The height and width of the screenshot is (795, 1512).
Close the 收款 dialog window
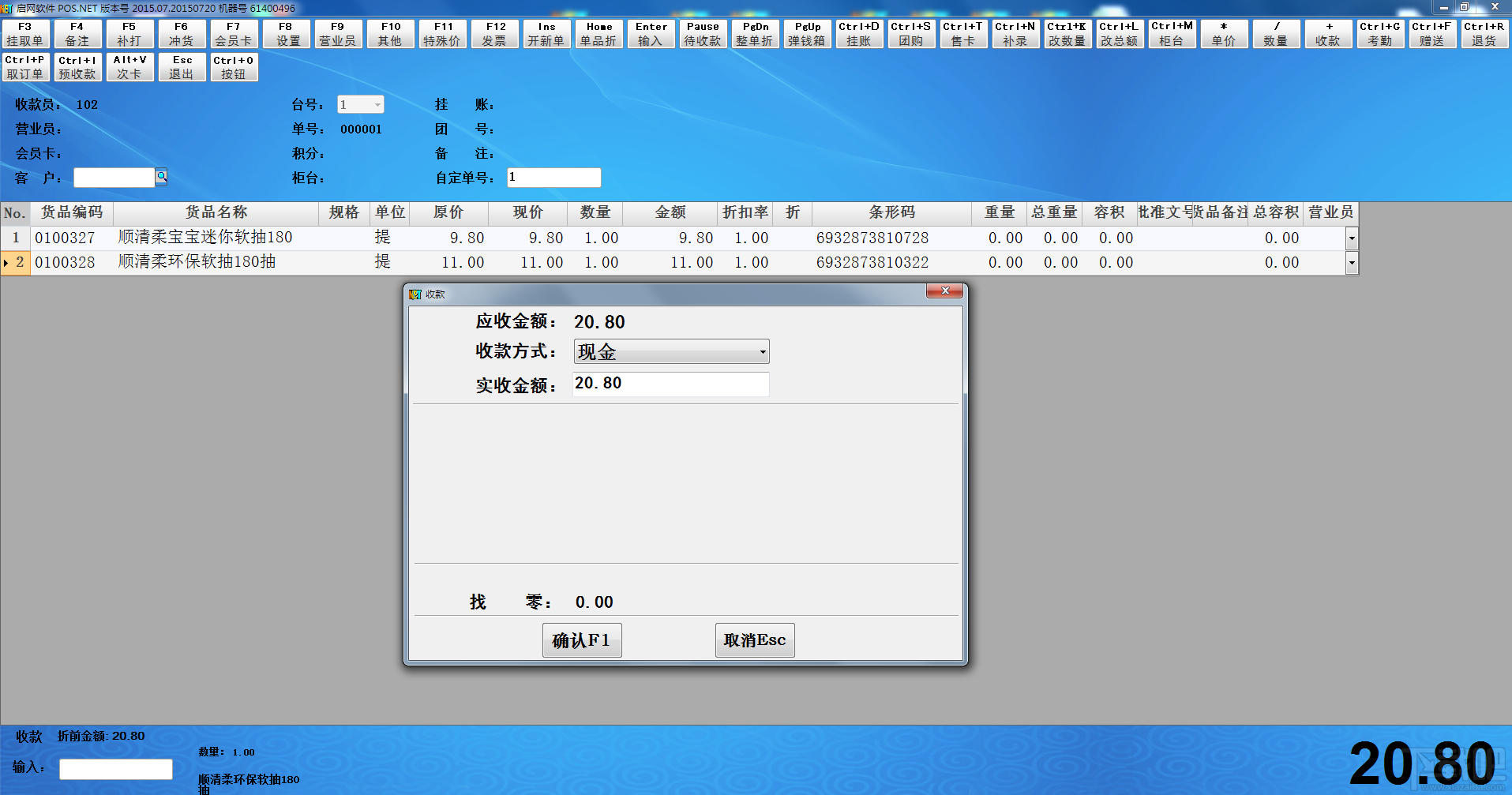tap(944, 291)
